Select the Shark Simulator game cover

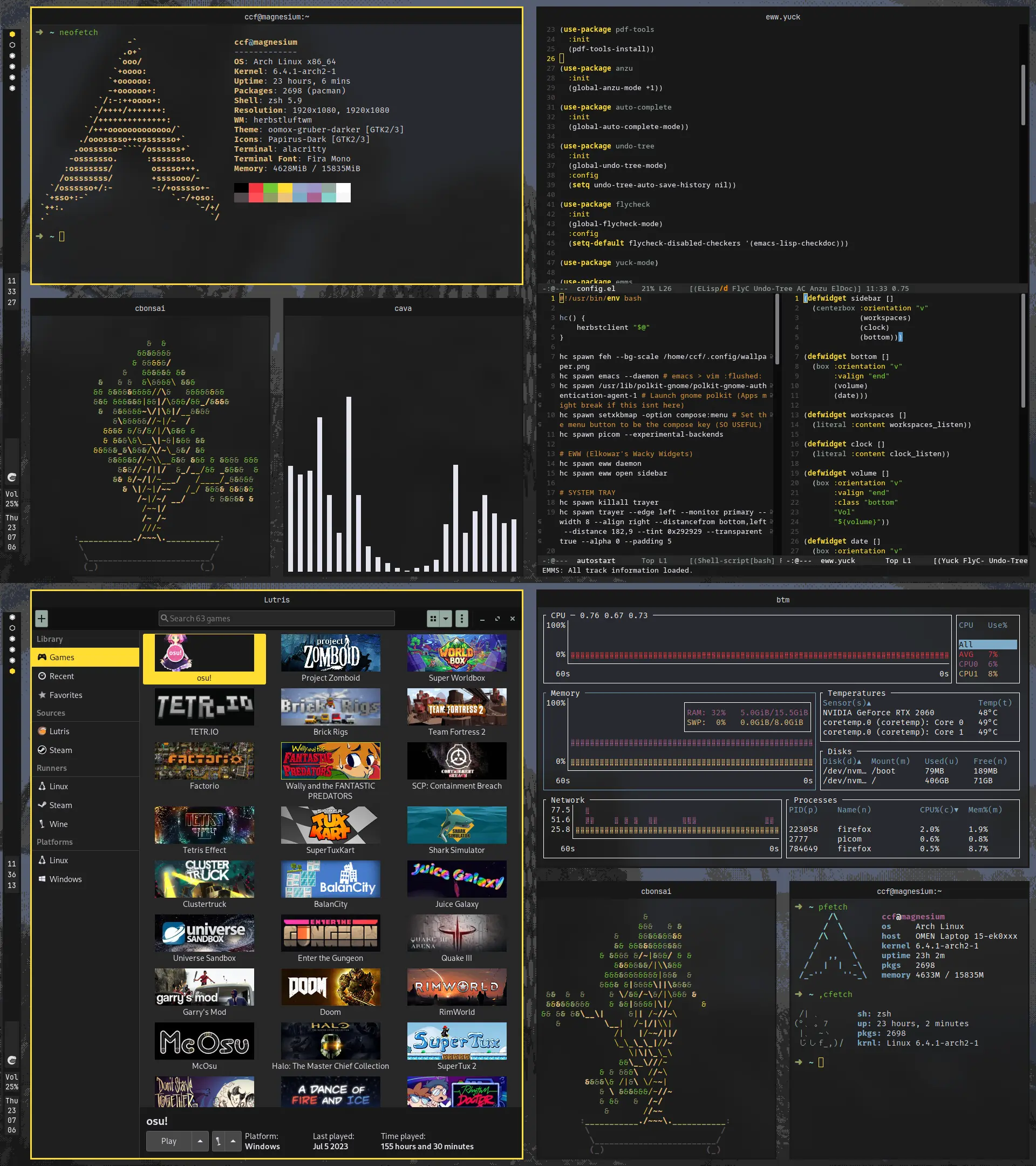click(456, 825)
